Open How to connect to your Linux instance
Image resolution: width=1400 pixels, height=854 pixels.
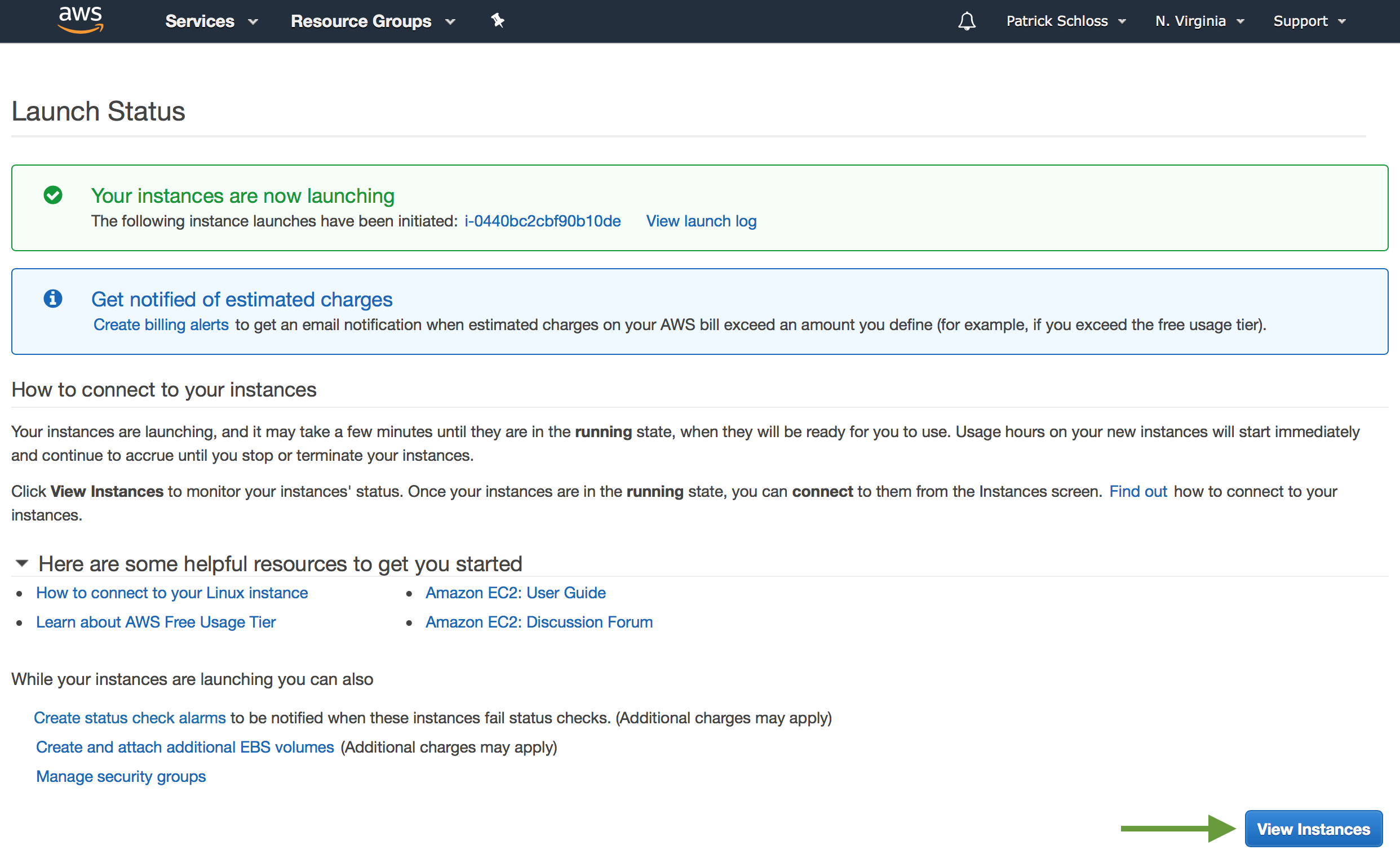pyautogui.click(x=171, y=593)
